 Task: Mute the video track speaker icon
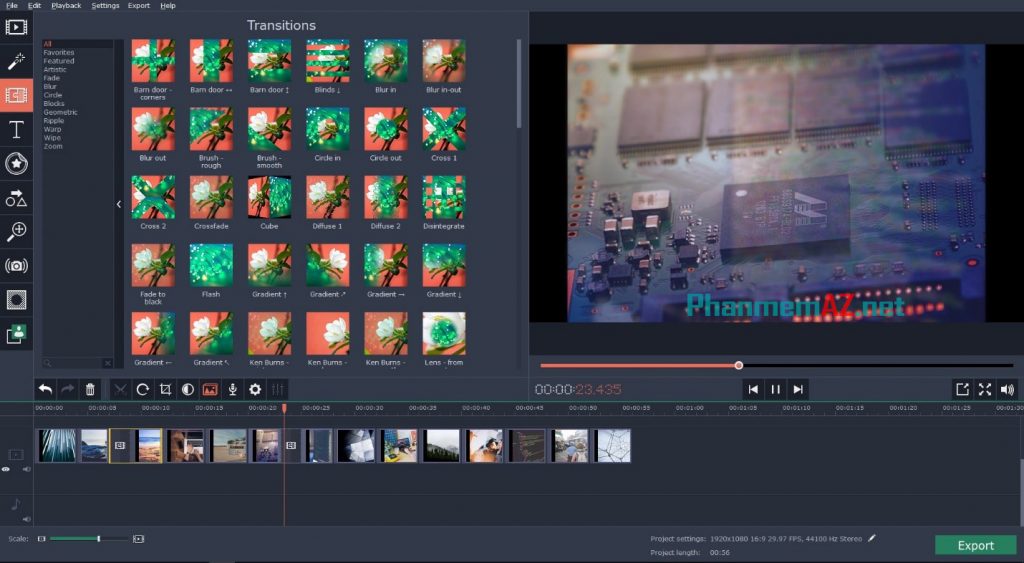click(x=27, y=469)
